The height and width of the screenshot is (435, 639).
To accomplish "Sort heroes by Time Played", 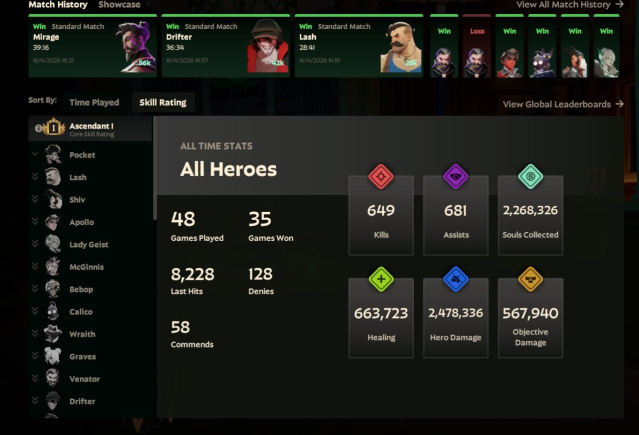I will [94, 102].
